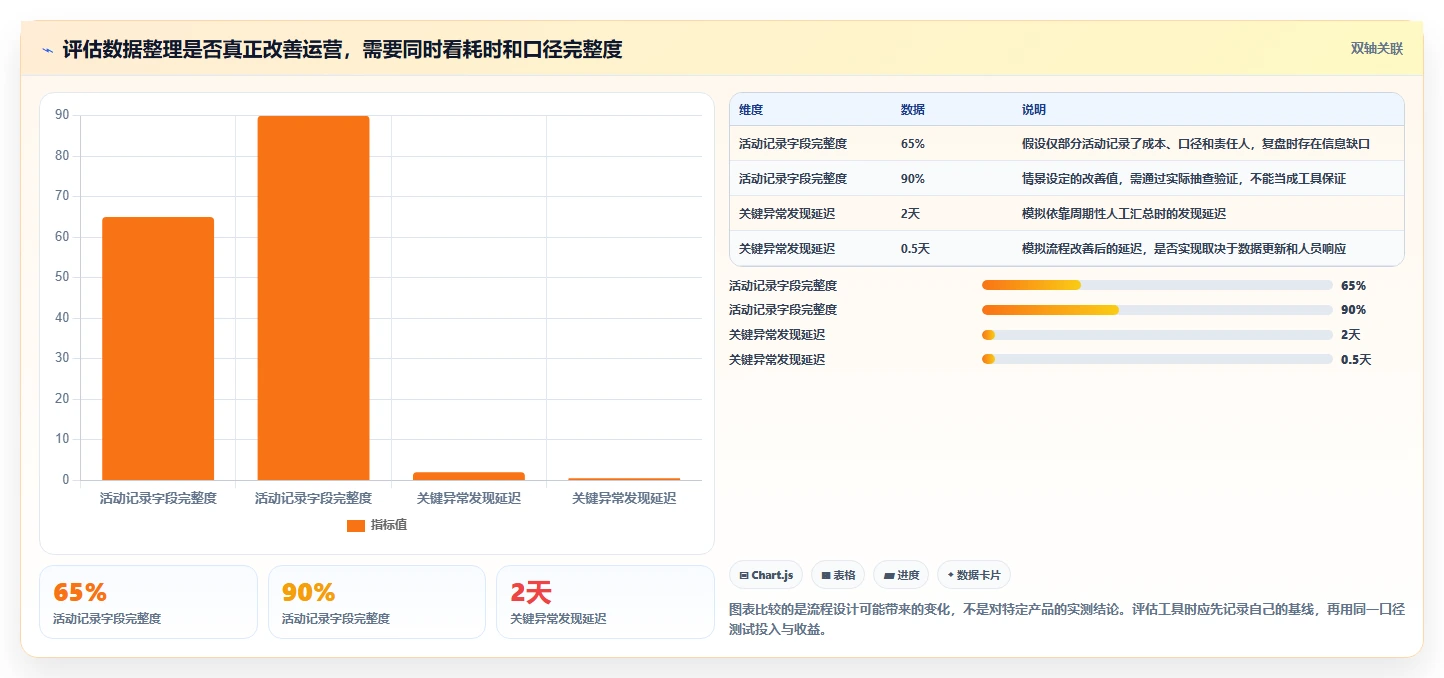Click the y-axis tick label 0
The image size is (1444, 678).
tap(66, 480)
